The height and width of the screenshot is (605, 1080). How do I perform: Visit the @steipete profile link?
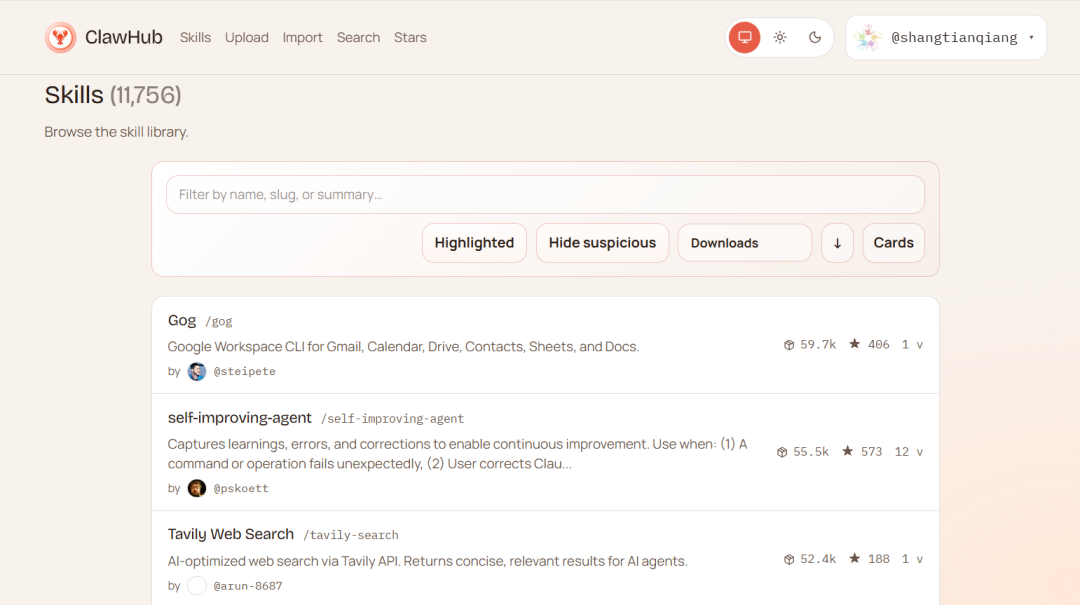tap(245, 371)
